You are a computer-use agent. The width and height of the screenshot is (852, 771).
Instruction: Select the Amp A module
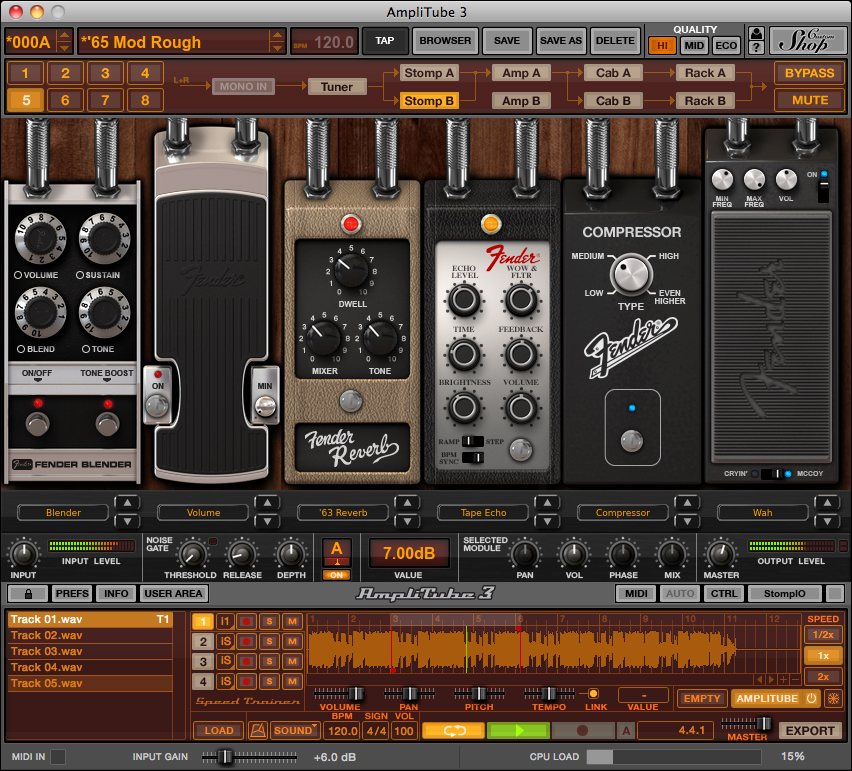tap(521, 73)
